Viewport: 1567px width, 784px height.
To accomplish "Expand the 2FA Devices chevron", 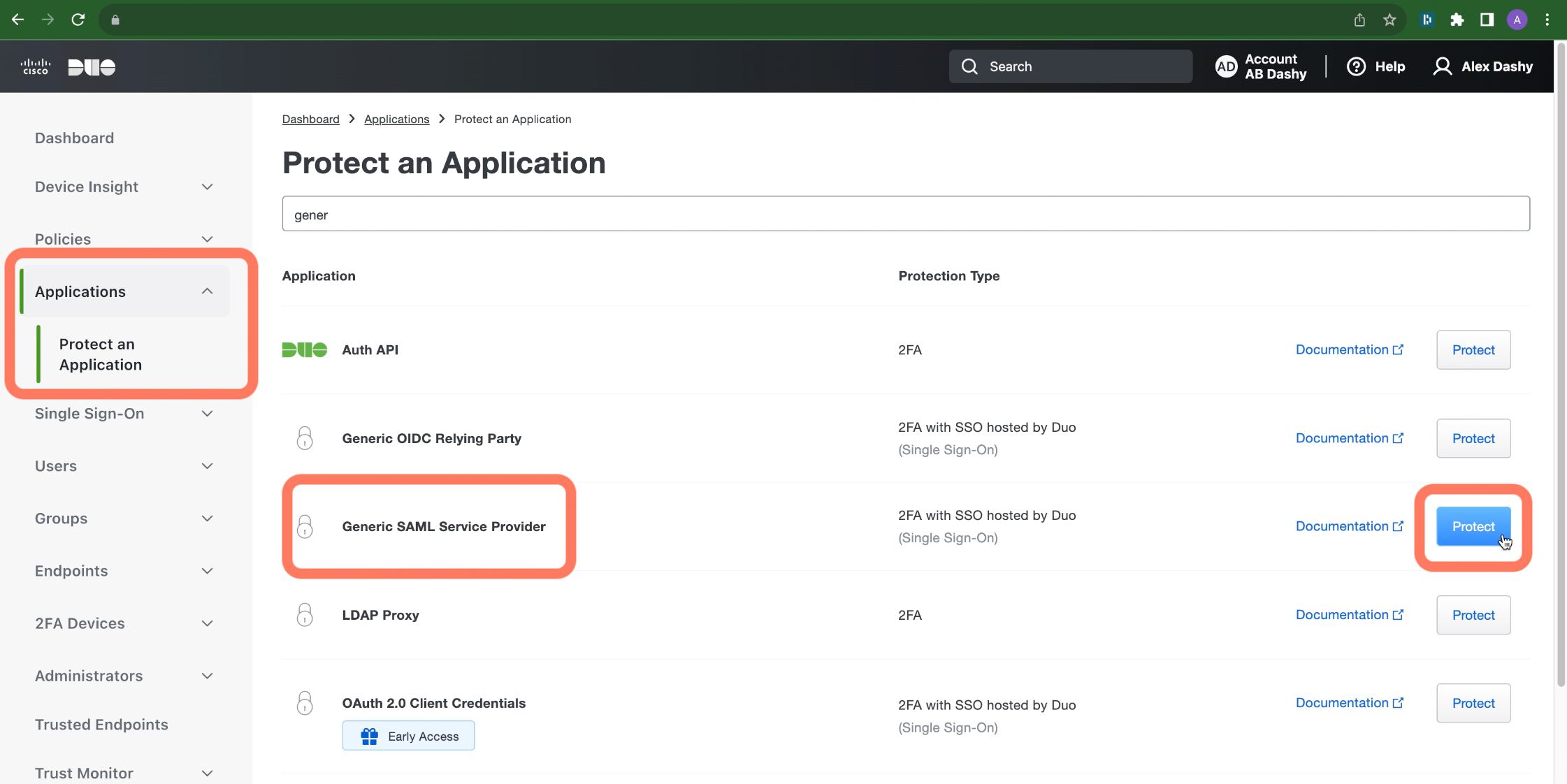I will (207, 623).
